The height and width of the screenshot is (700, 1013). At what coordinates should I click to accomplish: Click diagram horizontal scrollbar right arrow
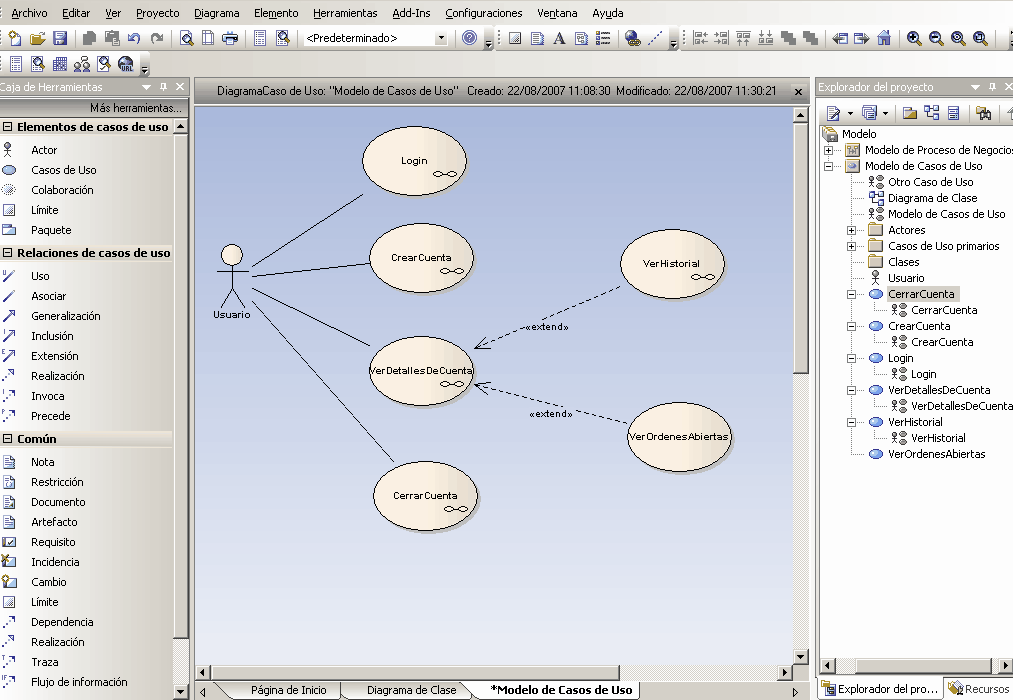[784, 672]
